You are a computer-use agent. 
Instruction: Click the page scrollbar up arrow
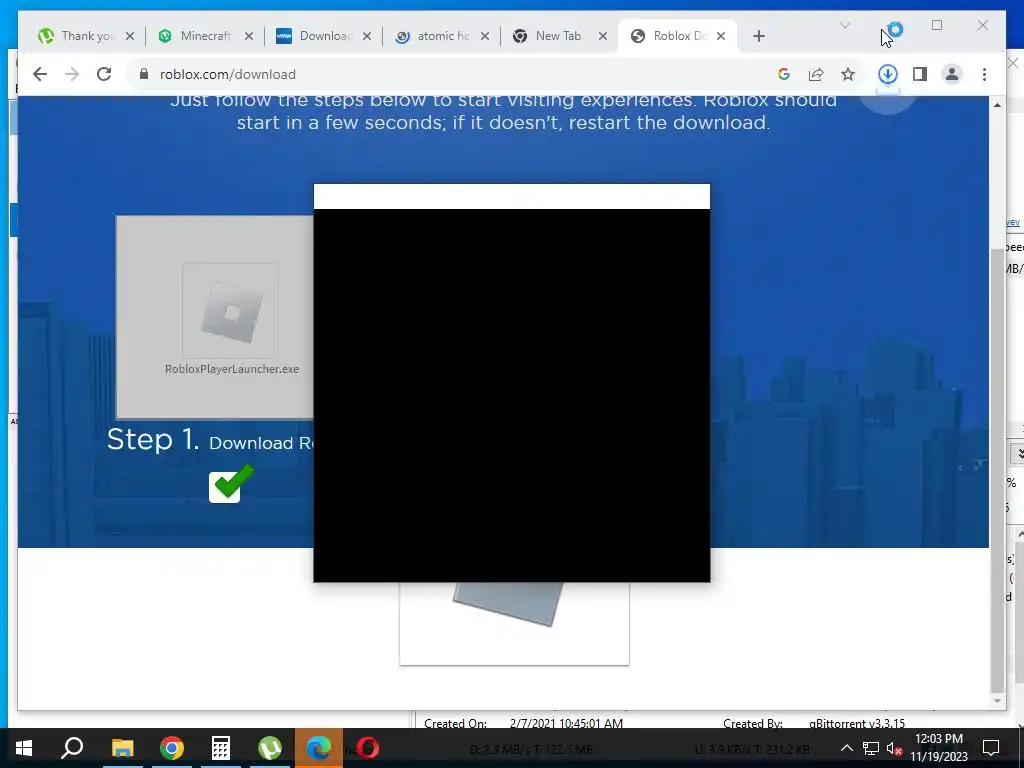[997, 105]
